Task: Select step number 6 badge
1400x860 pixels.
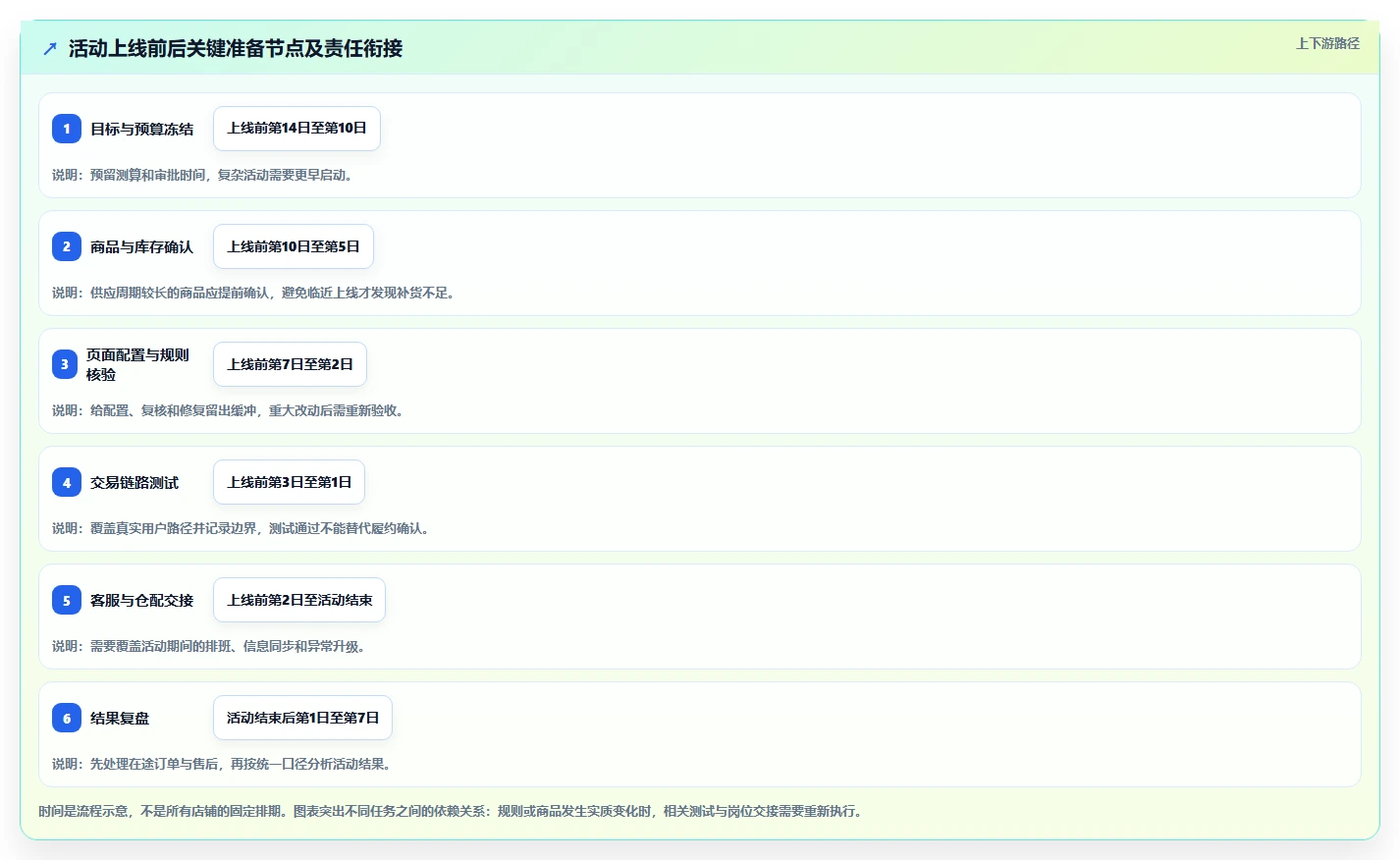Action: pos(67,718)
